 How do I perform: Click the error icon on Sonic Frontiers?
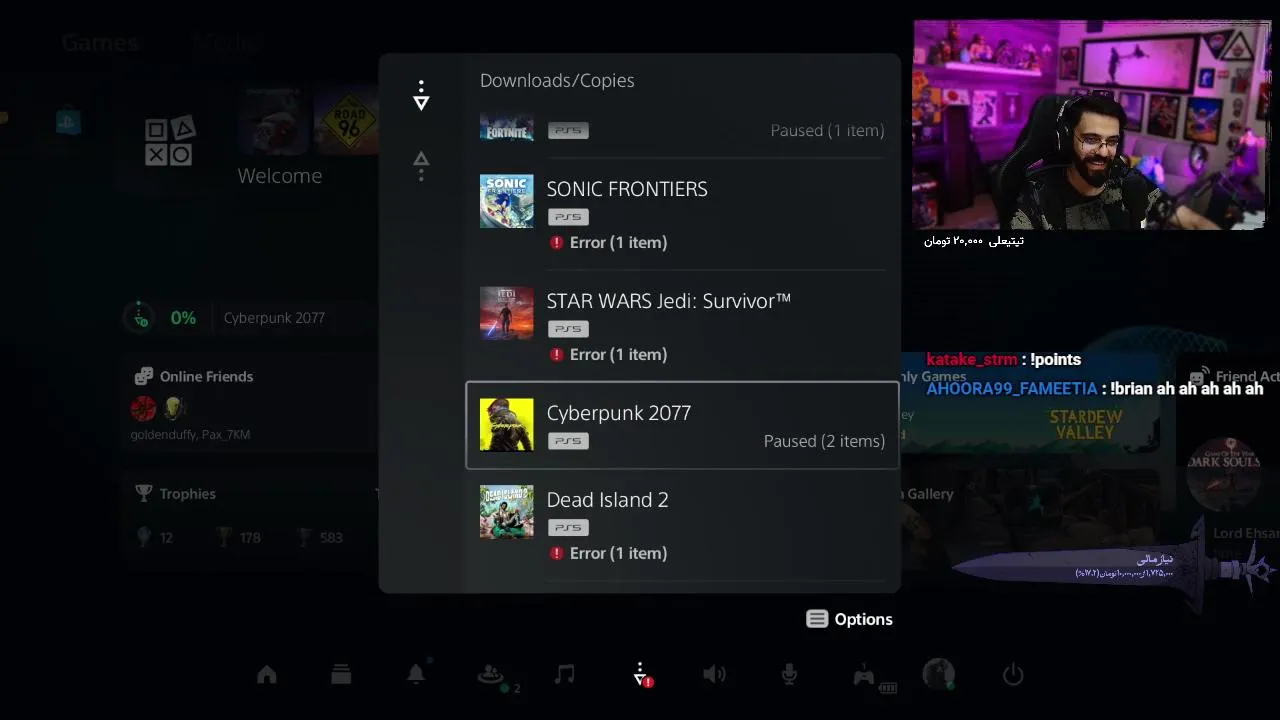[x=556, y=243]
